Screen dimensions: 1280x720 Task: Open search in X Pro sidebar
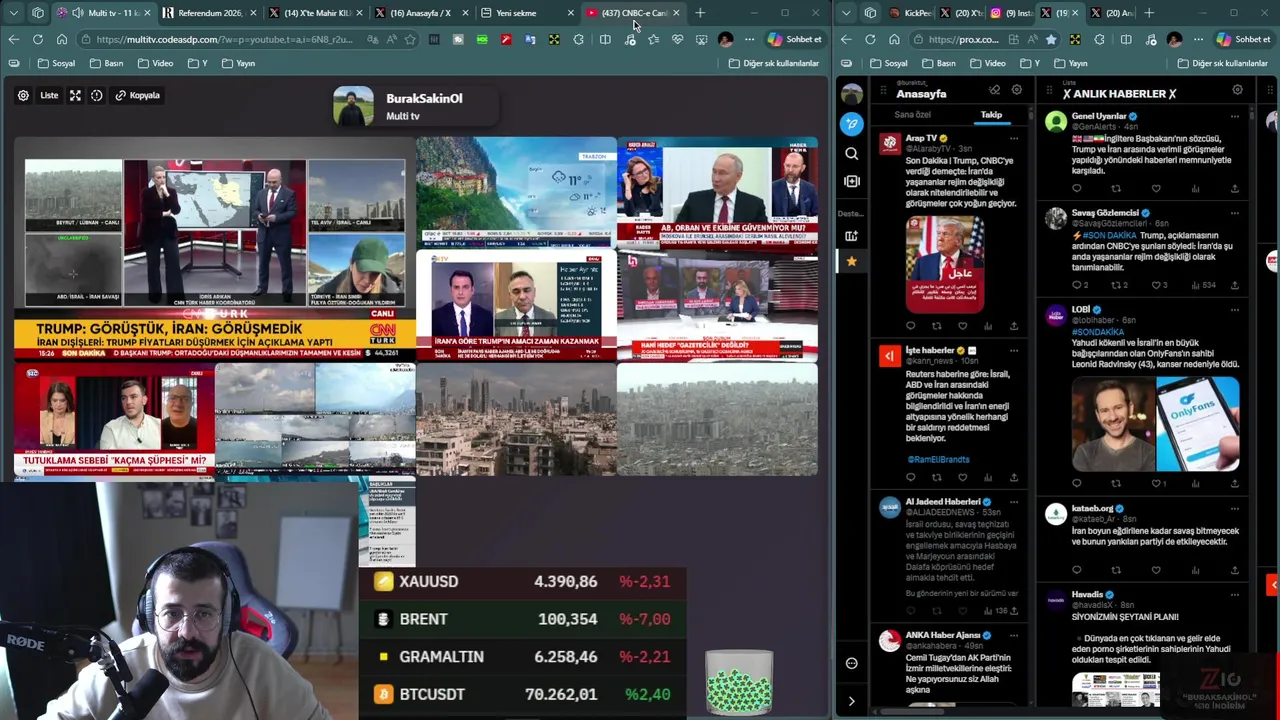pyautogui.click(x=851, y=153)
